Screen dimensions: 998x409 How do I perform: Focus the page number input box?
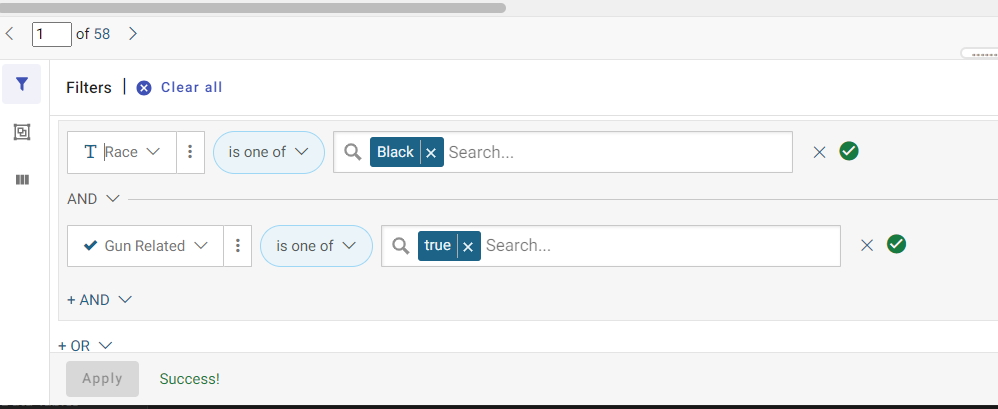click(52, 34)
